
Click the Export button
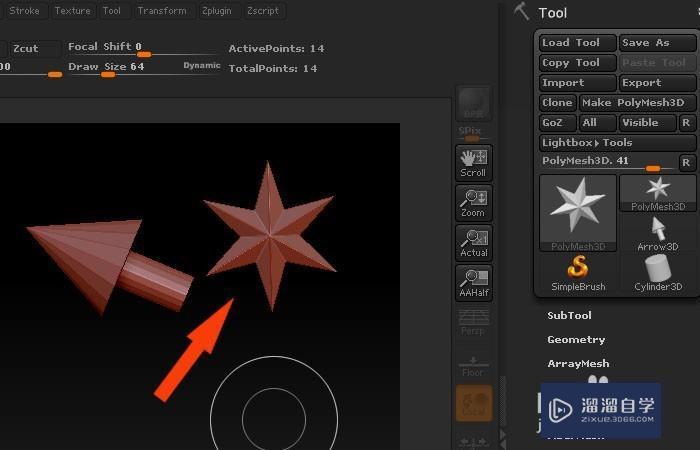pos(658,83)
